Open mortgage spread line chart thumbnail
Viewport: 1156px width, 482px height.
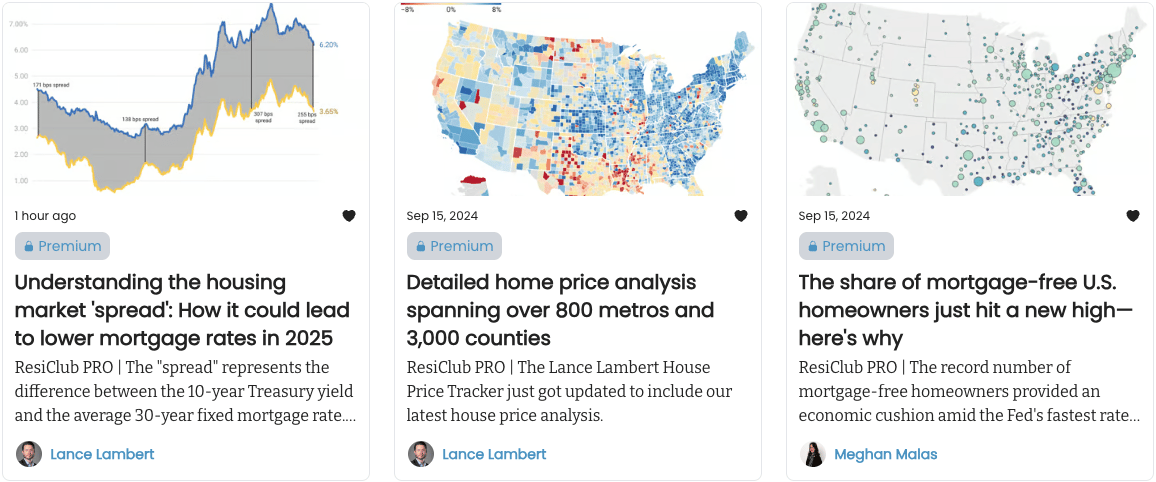click(x=185, y=100)
